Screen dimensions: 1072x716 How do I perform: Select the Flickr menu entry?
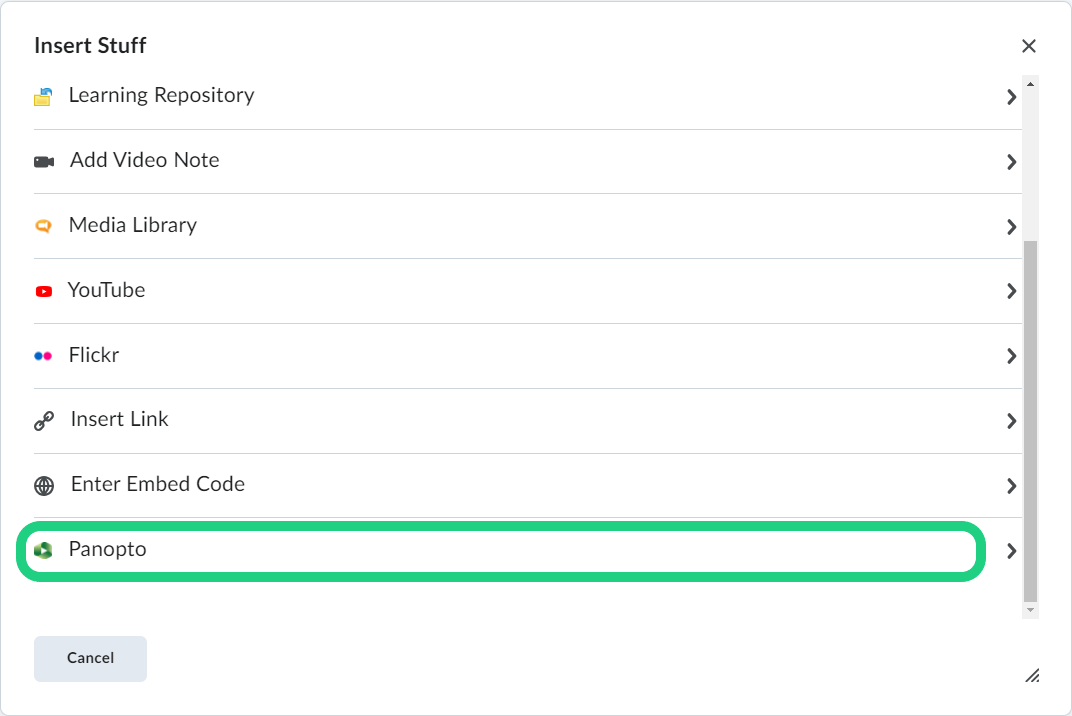coord(94,355)
